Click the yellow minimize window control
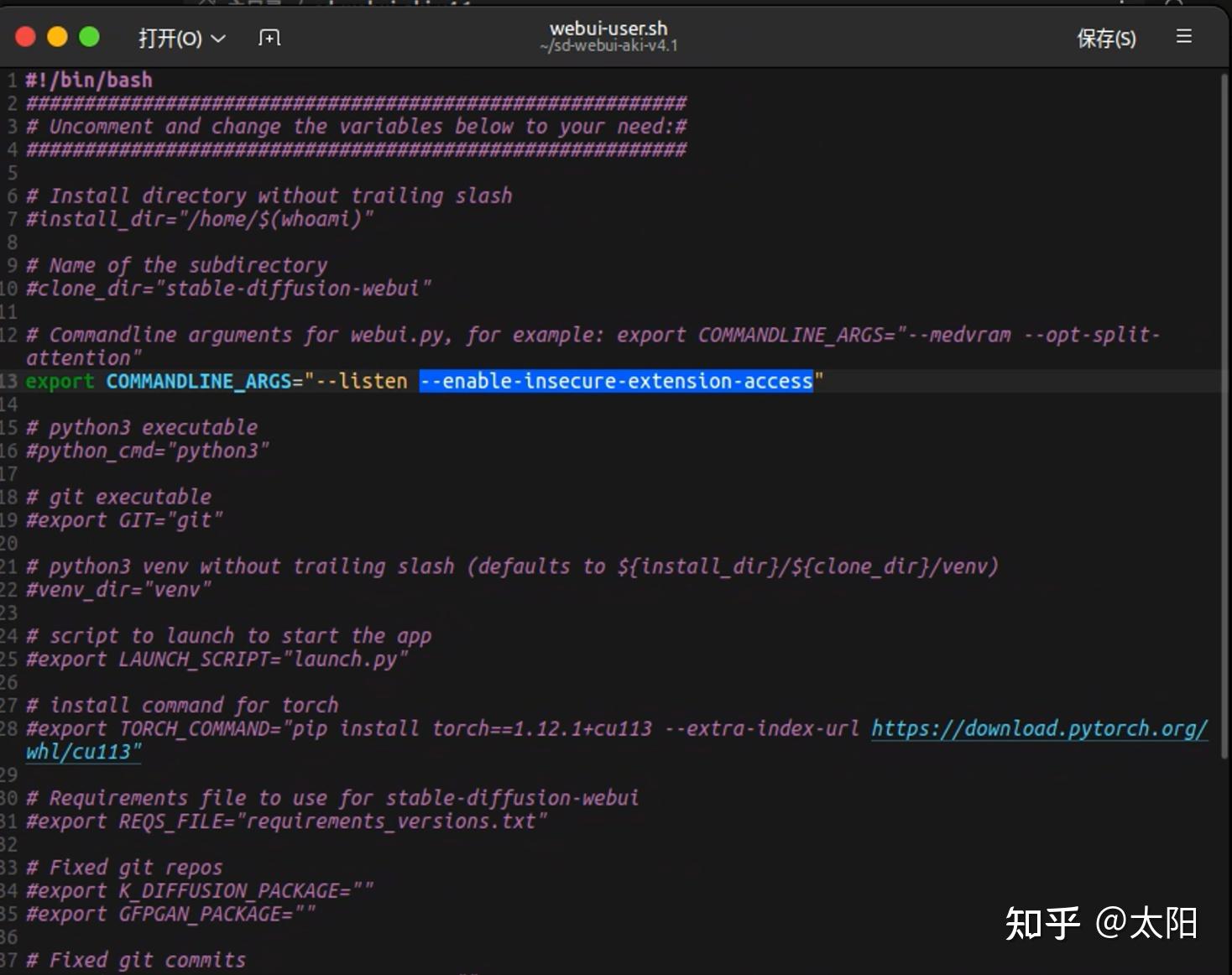This screenshot has height=975, width=1232. click(x=56, y=36)
